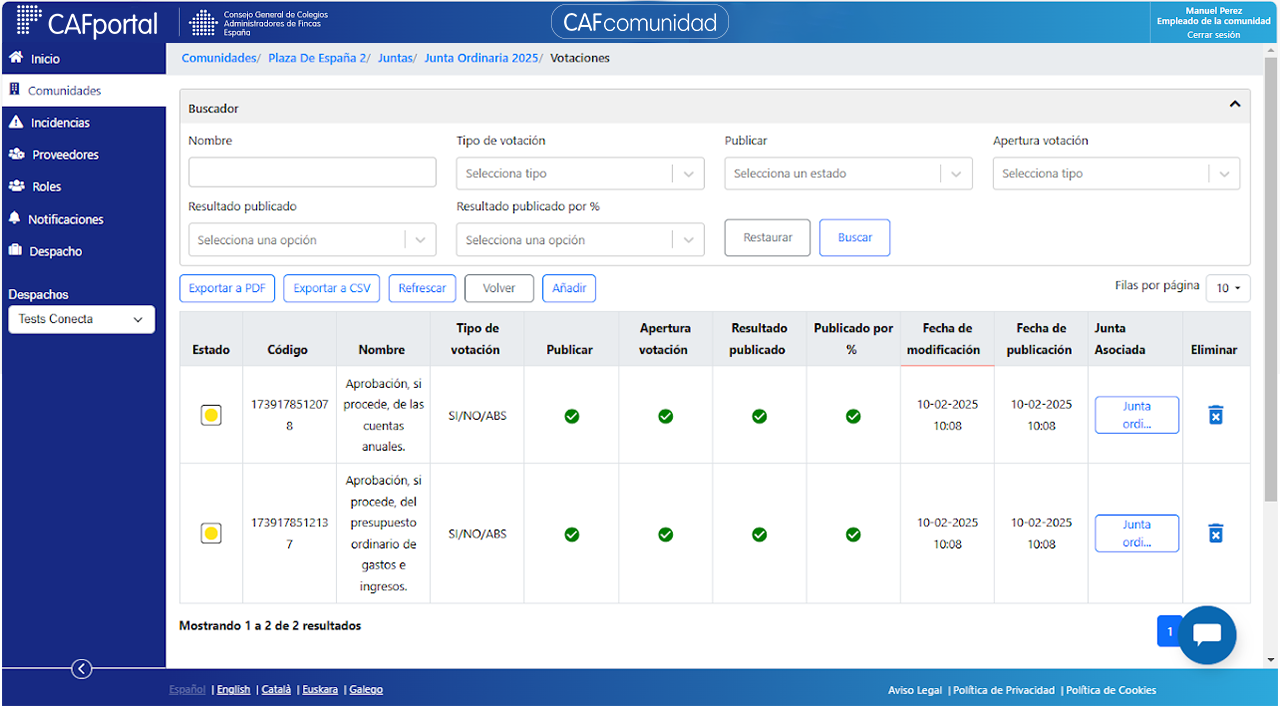Click the Junta Ordinaria 2025 breadcrumb link

[481, 58]
